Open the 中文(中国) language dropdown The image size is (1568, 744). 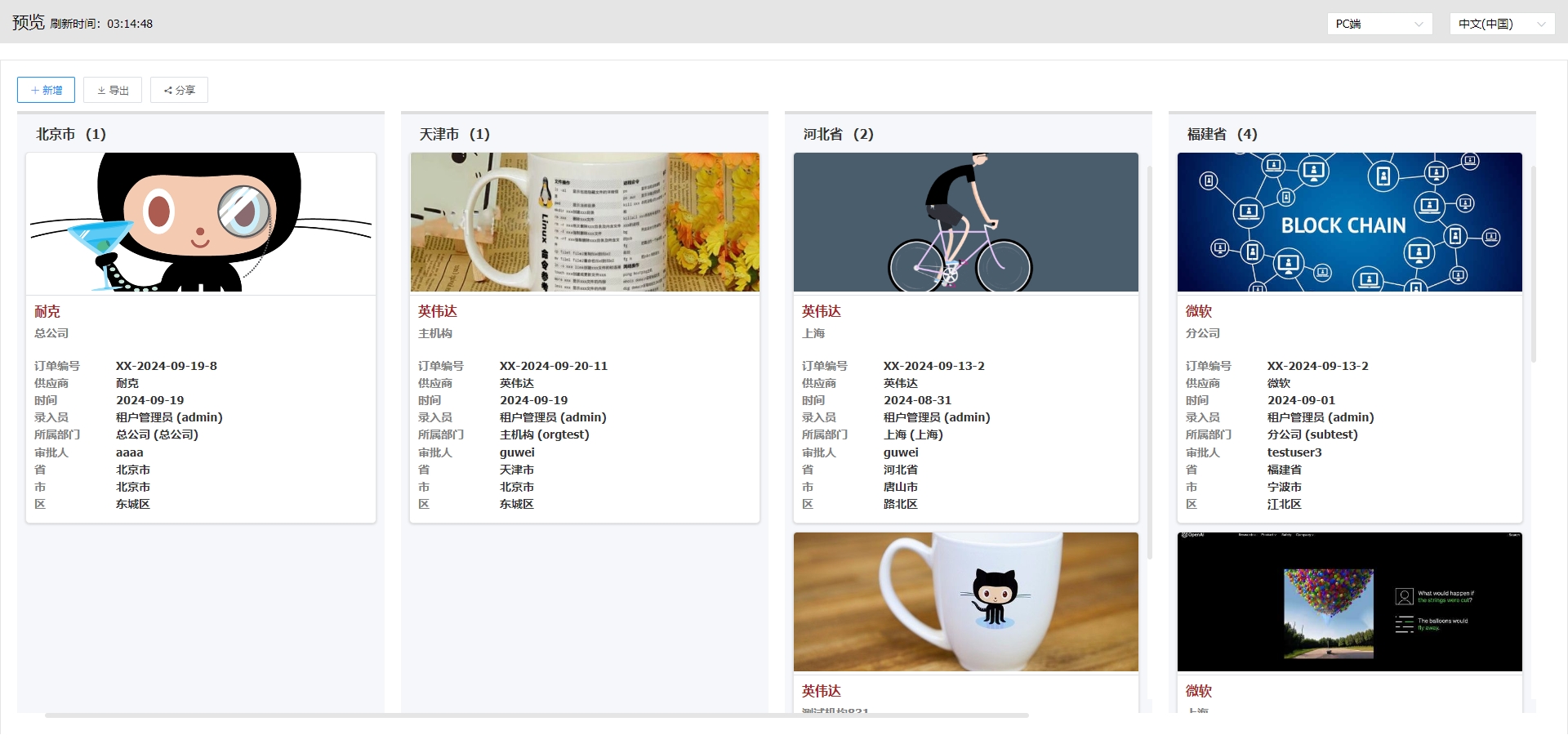(1501, 24)
